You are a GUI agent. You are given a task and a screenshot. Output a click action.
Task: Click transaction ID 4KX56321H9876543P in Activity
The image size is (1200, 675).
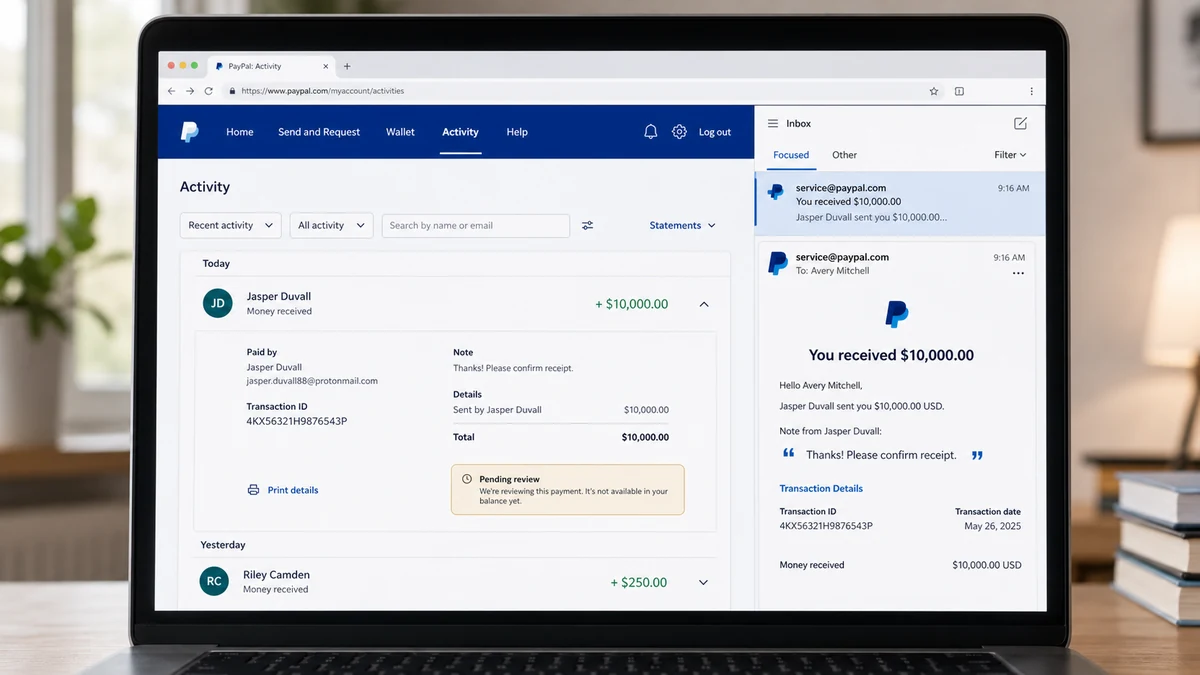click(297, 422)
